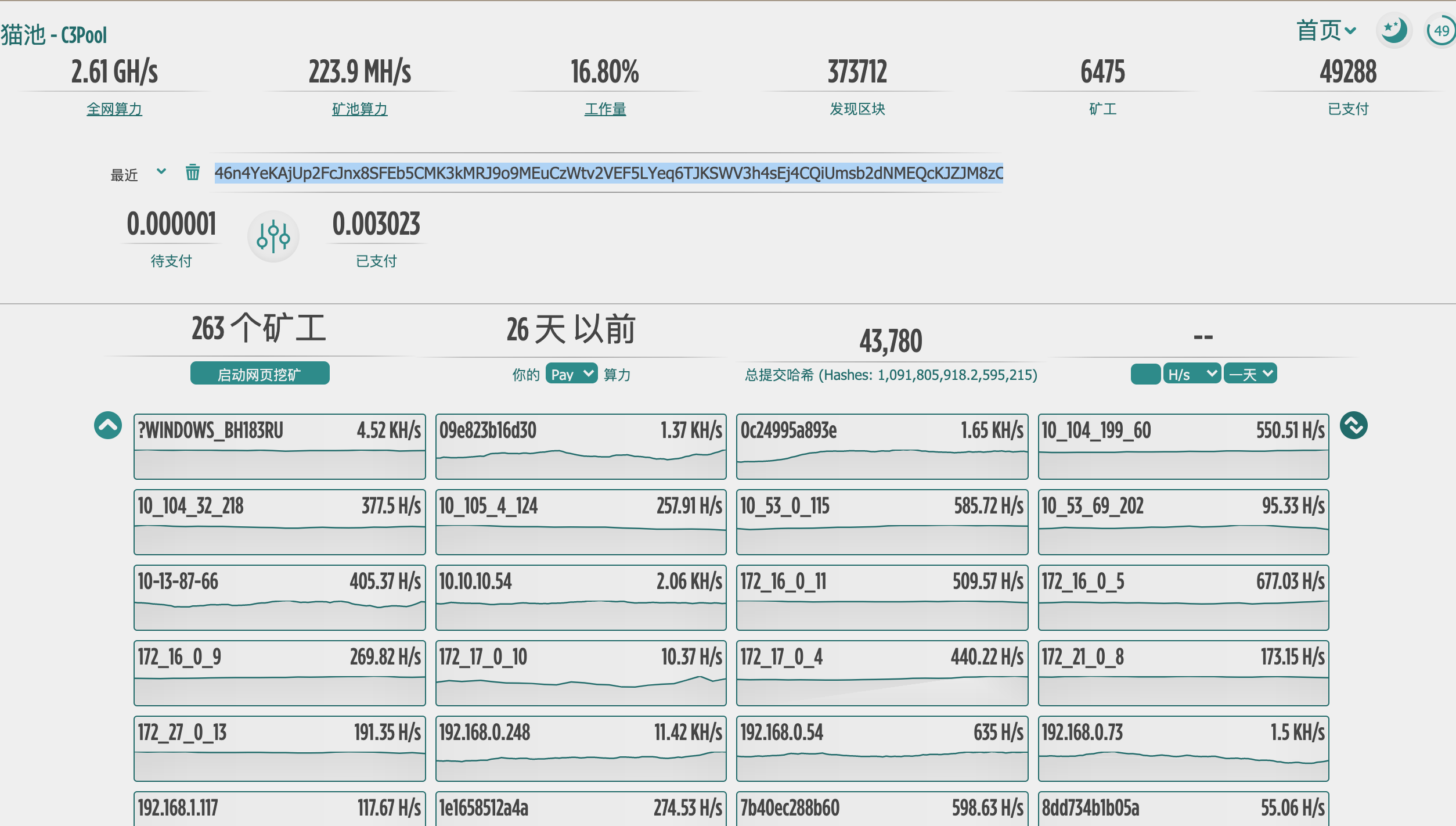This screenshot has height=826, width=1456.
Task: Click 已支付 label under 49288
Action: 1349,109
